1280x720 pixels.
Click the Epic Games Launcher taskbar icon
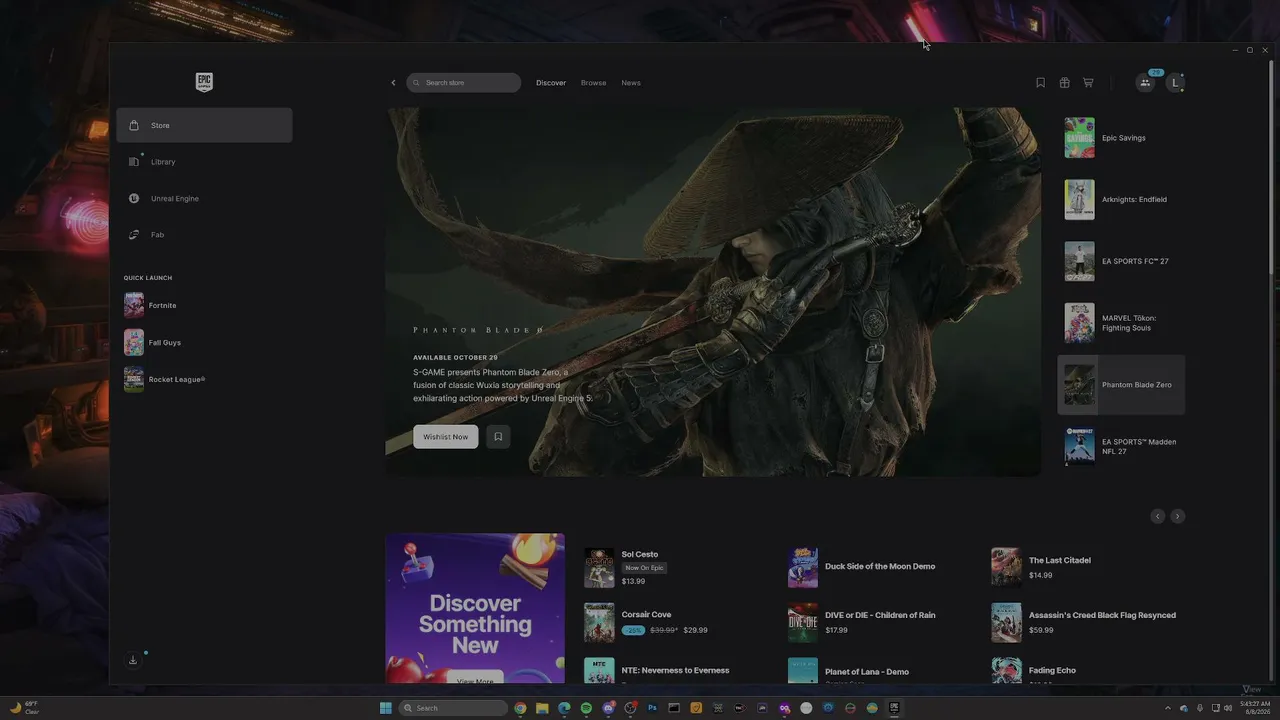(x=894, y=708)
